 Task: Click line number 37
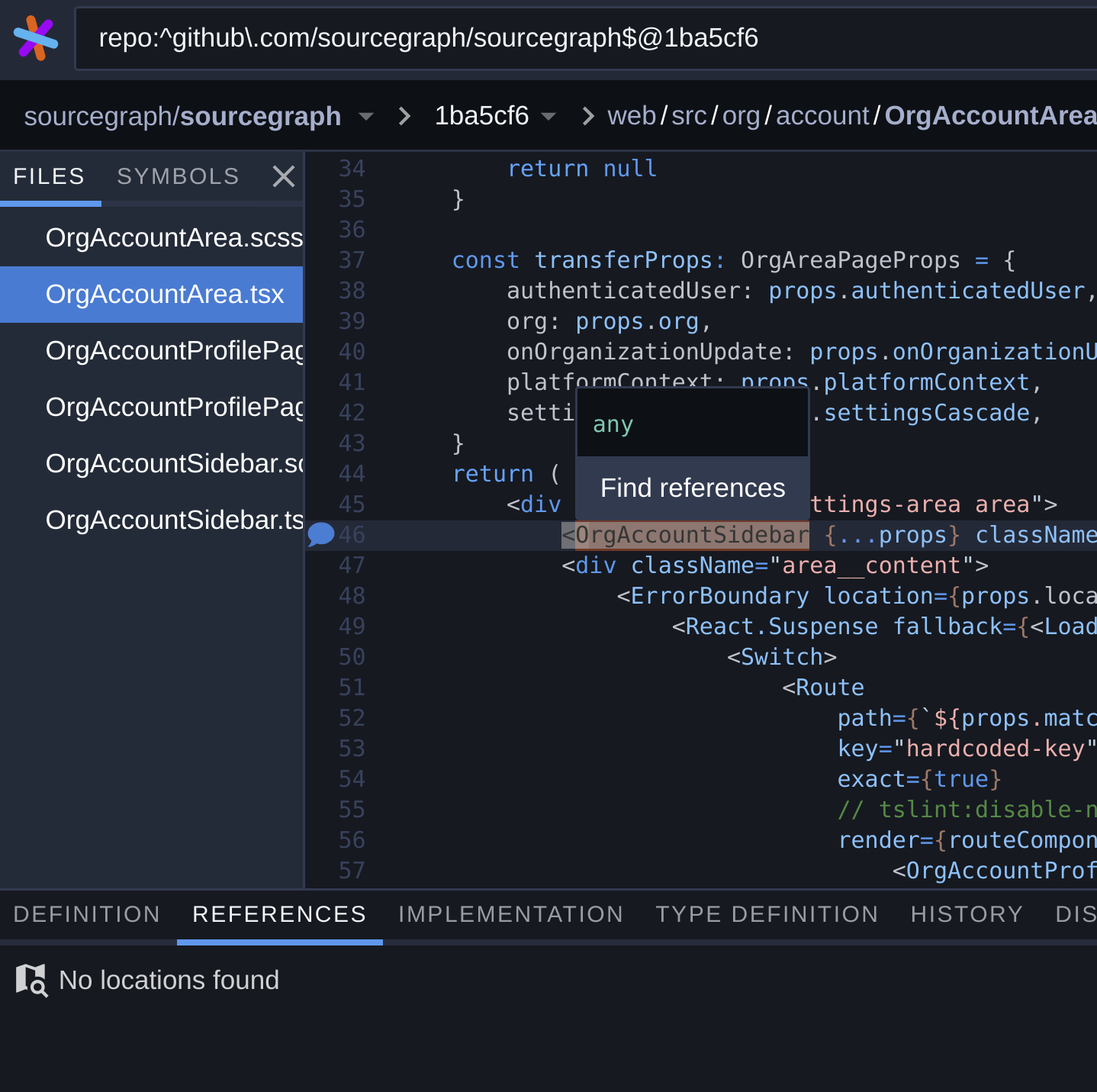[352, 260]
